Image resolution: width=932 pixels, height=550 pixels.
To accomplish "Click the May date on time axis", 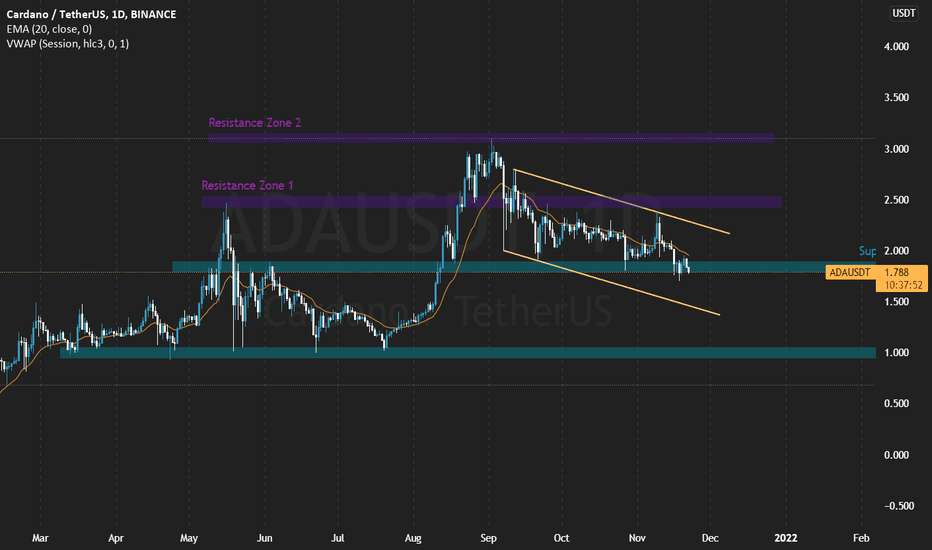I will [188, 538].
